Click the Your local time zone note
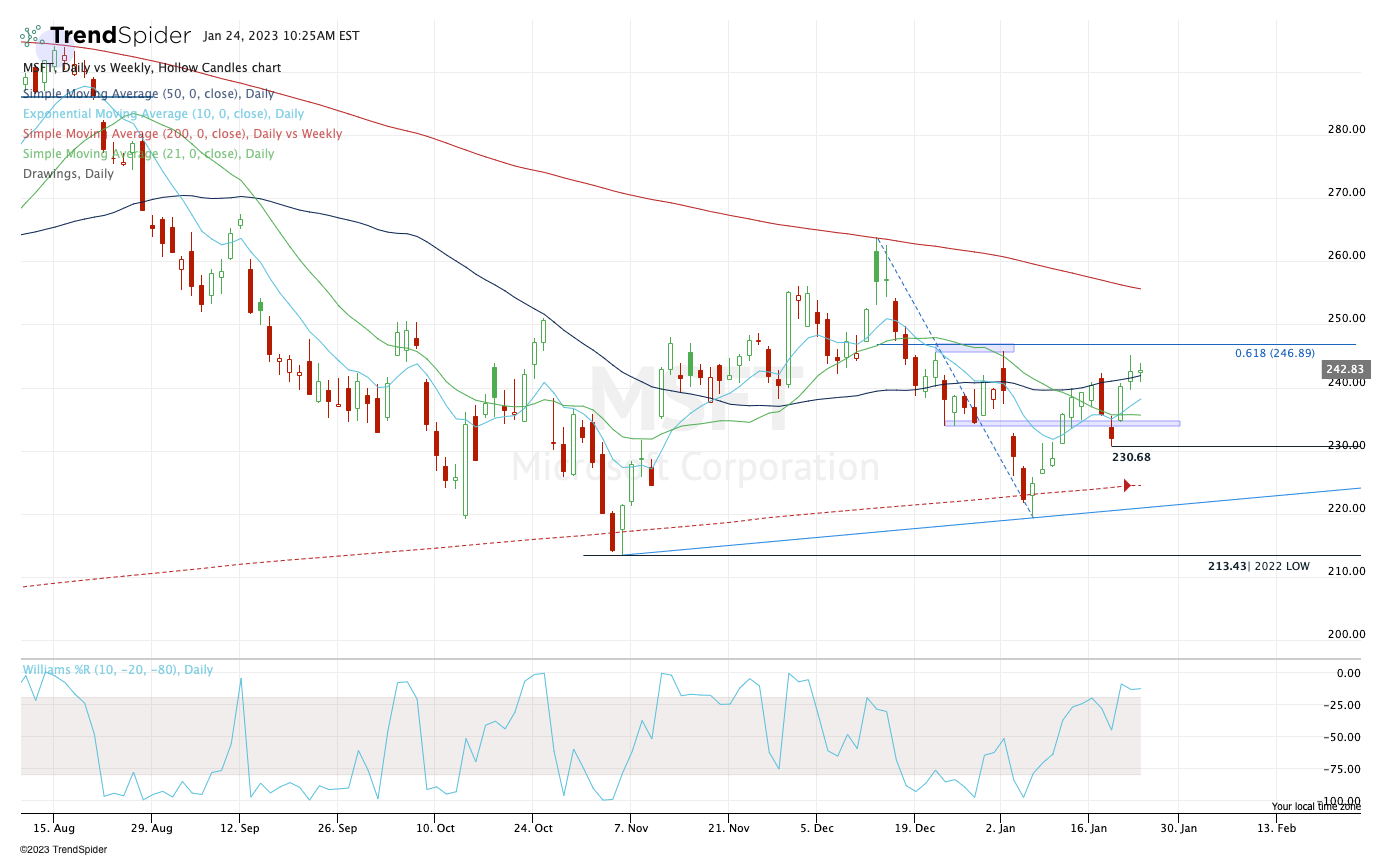This screenshot has width=1391, height=859. tap(1316, 806)
